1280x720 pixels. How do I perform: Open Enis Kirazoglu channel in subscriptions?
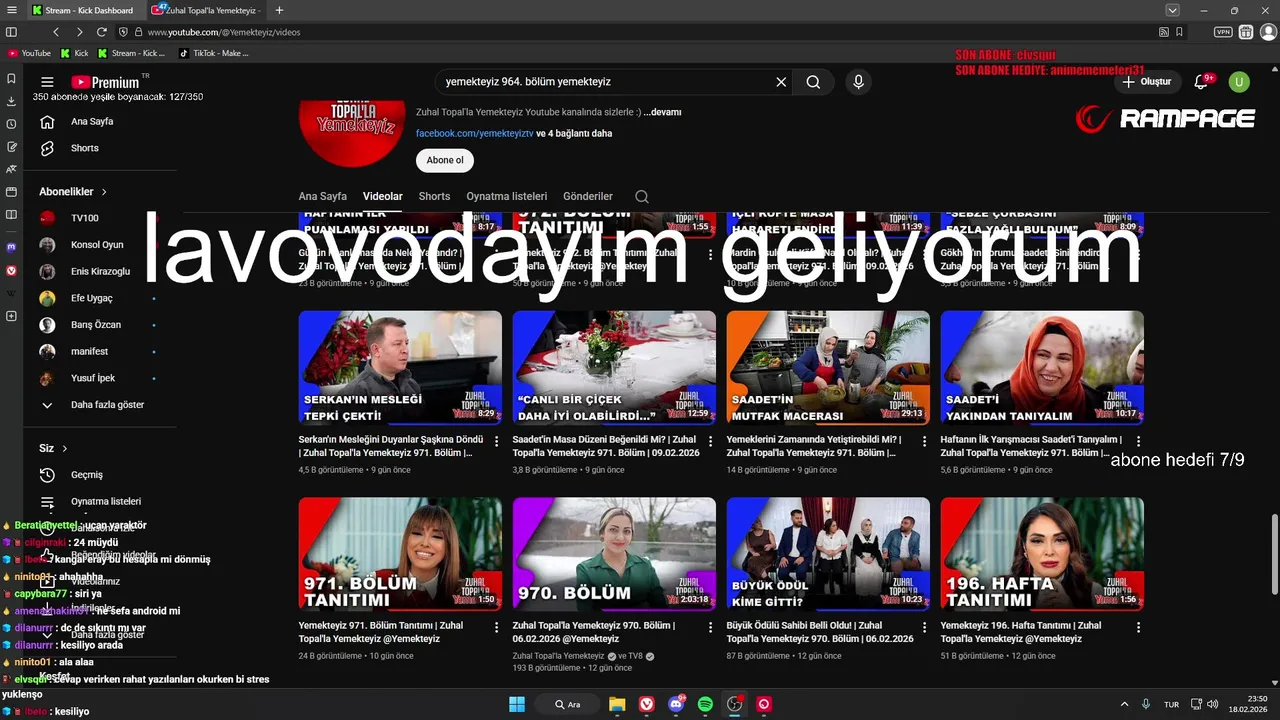[x=100, y=271]
